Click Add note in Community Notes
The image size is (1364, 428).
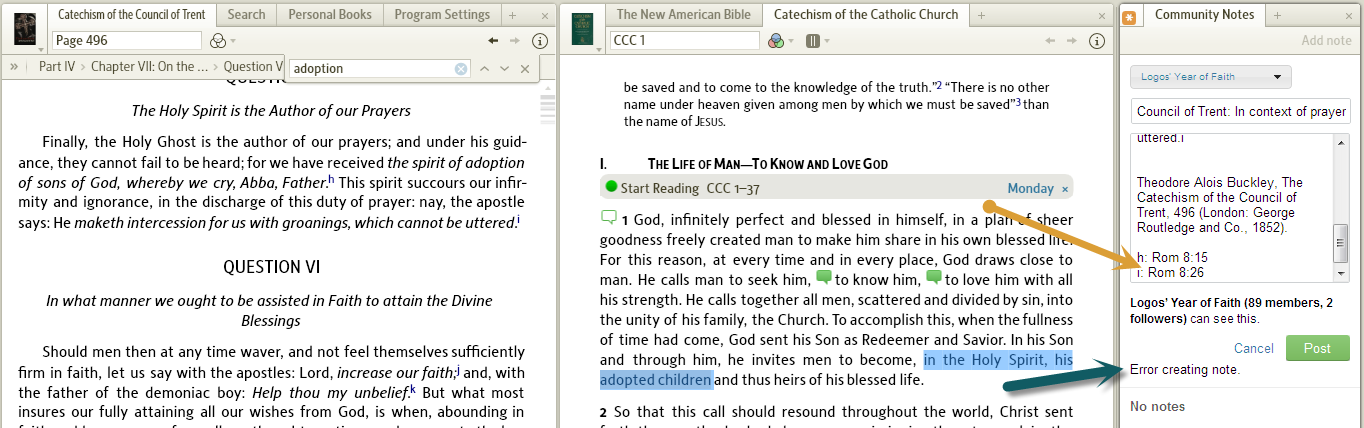point(1326,41)
